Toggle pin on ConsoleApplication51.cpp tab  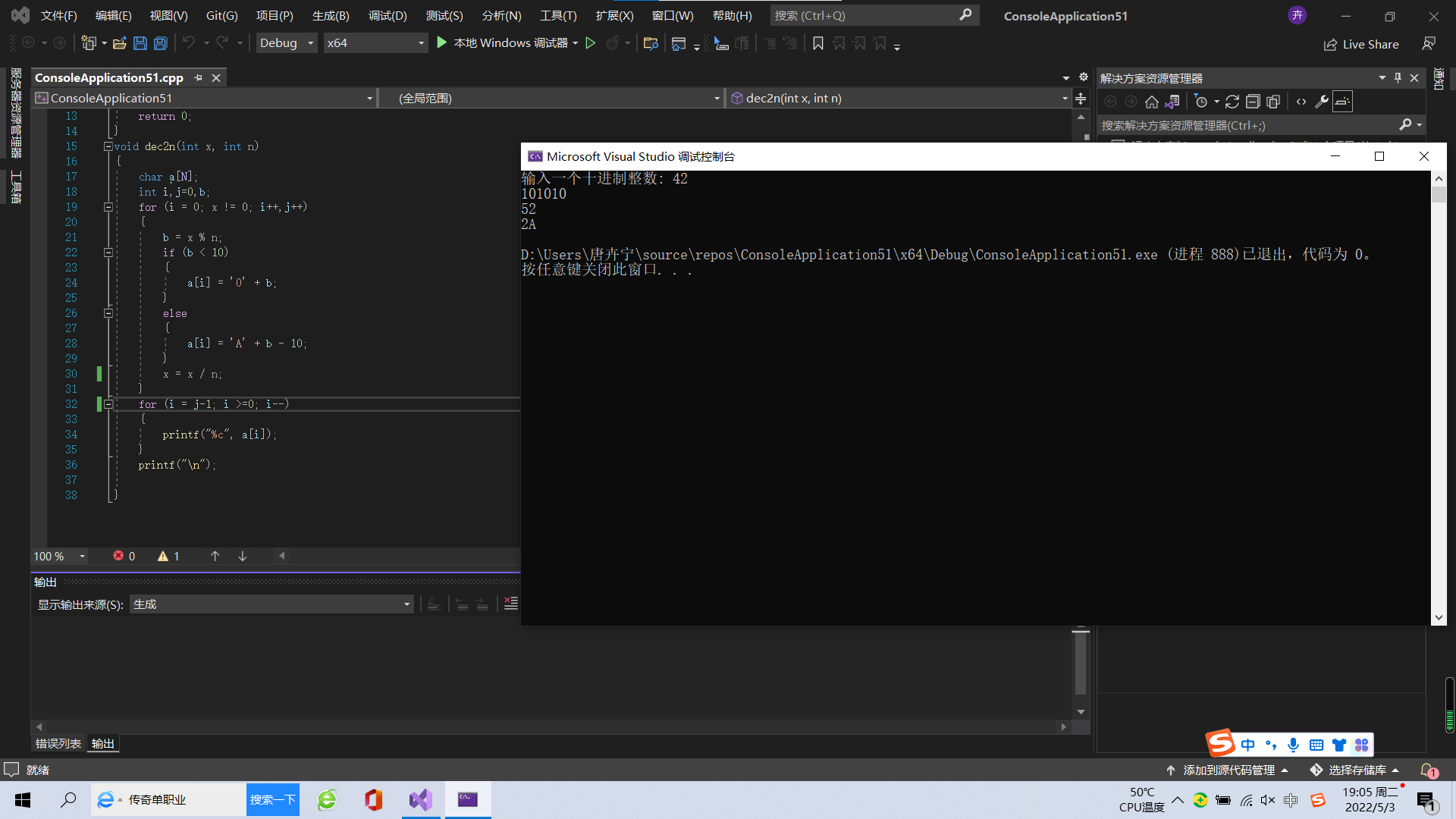[x=199, y=77]
